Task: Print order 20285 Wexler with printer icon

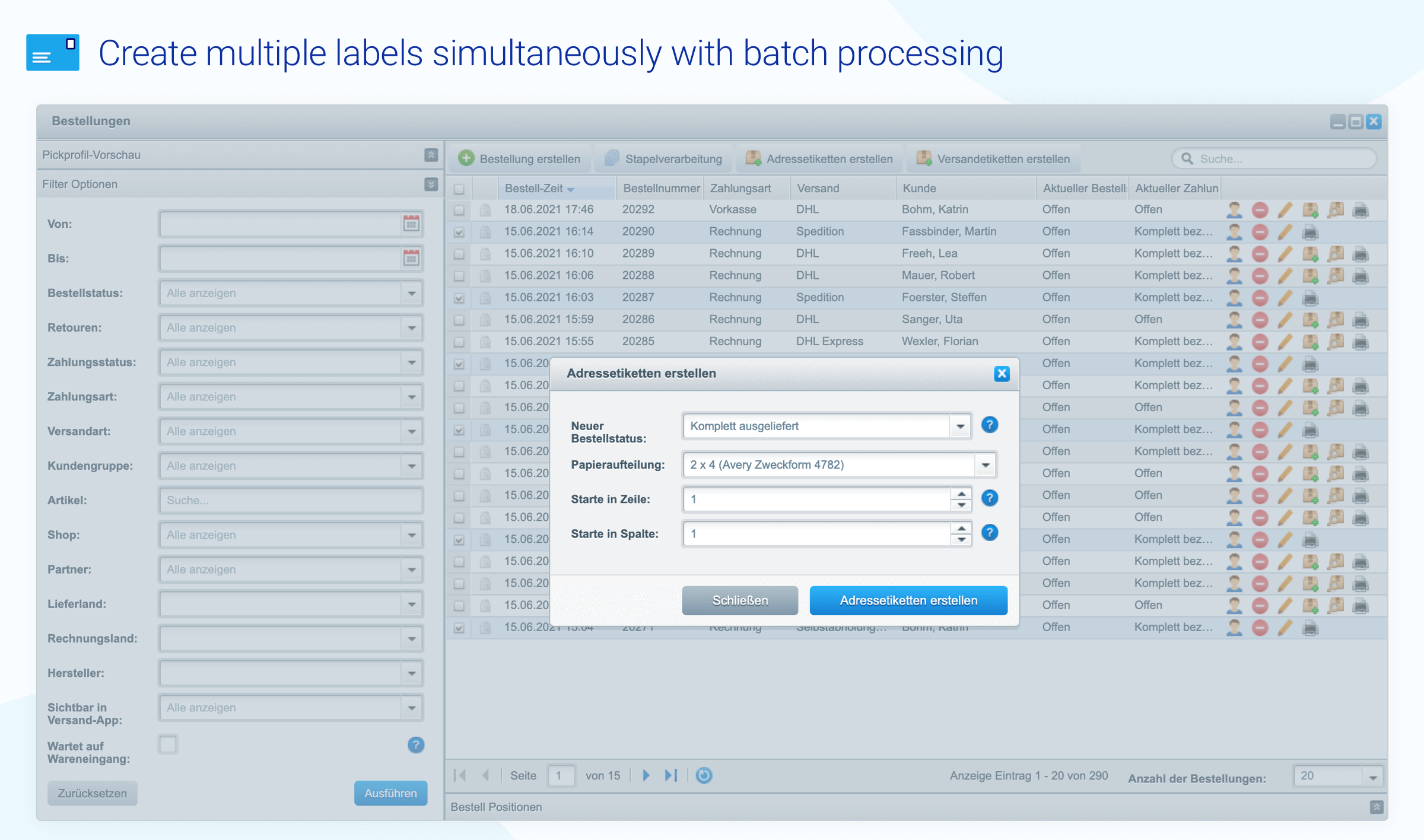Action: [1361, 342]
